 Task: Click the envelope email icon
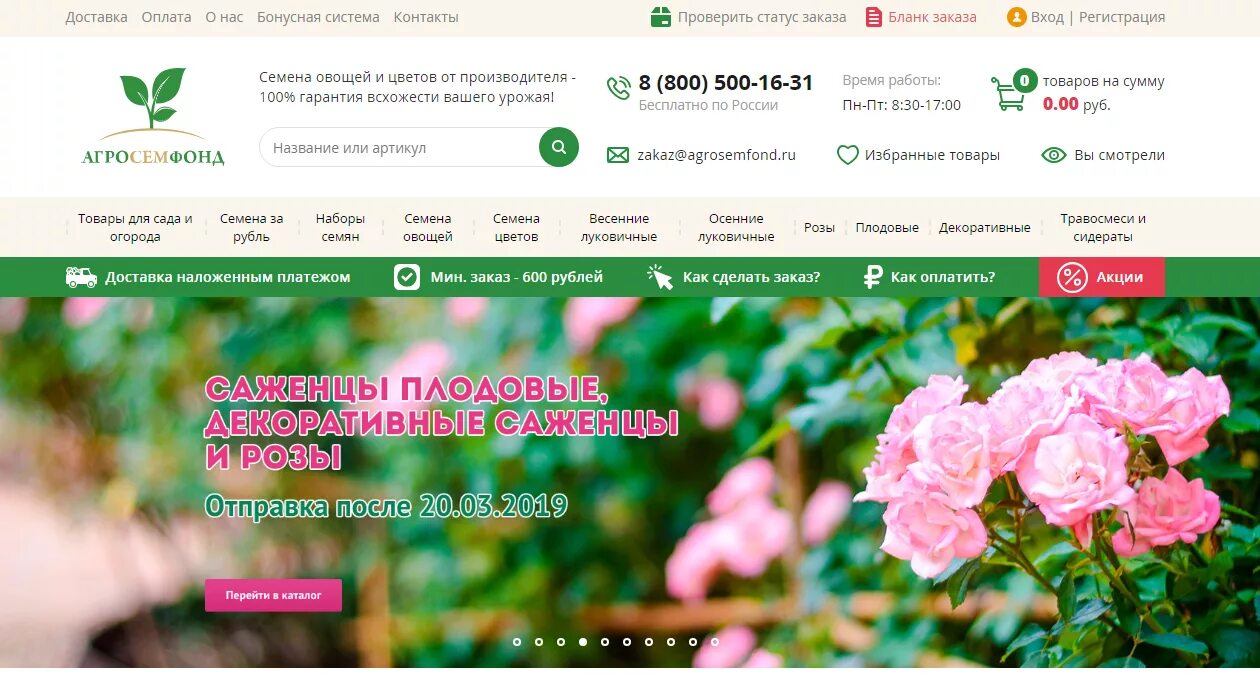(x=618, y=155)
